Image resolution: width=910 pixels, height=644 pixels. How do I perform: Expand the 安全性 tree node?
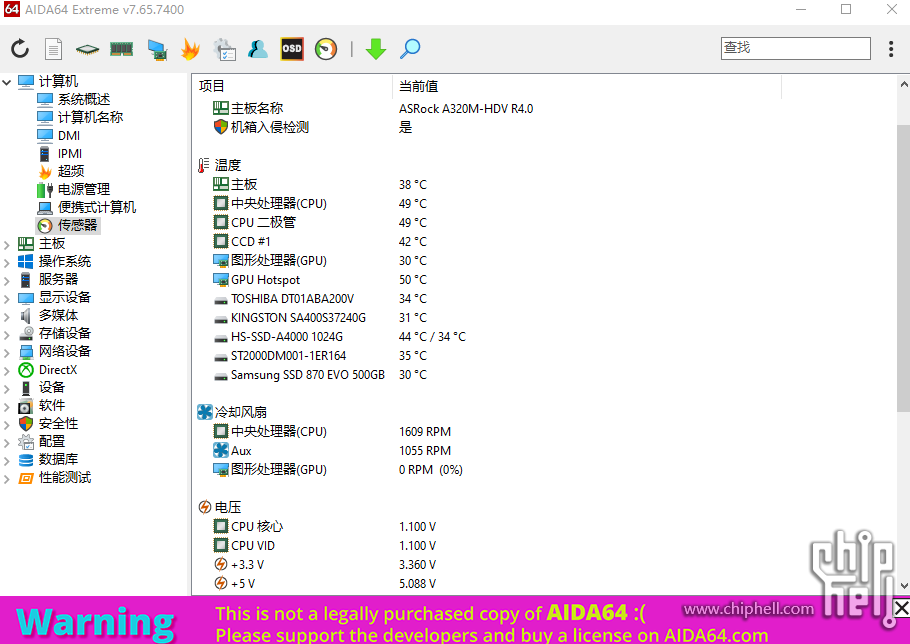coord(7,424)
